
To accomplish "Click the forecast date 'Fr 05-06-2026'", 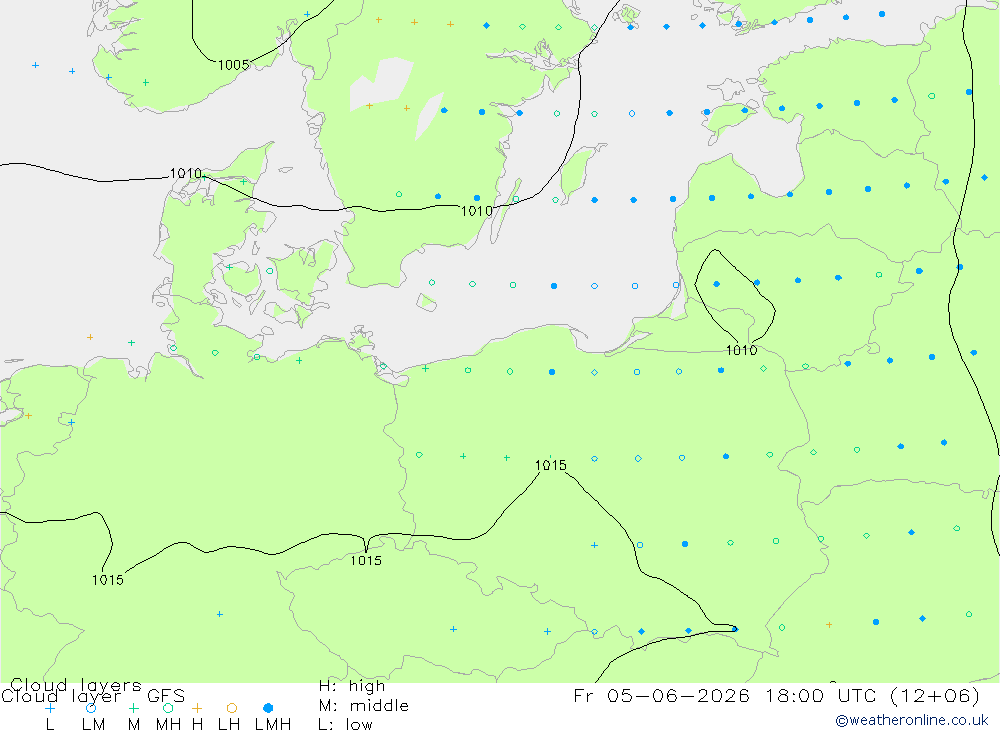I will click(x=661, y=695).
